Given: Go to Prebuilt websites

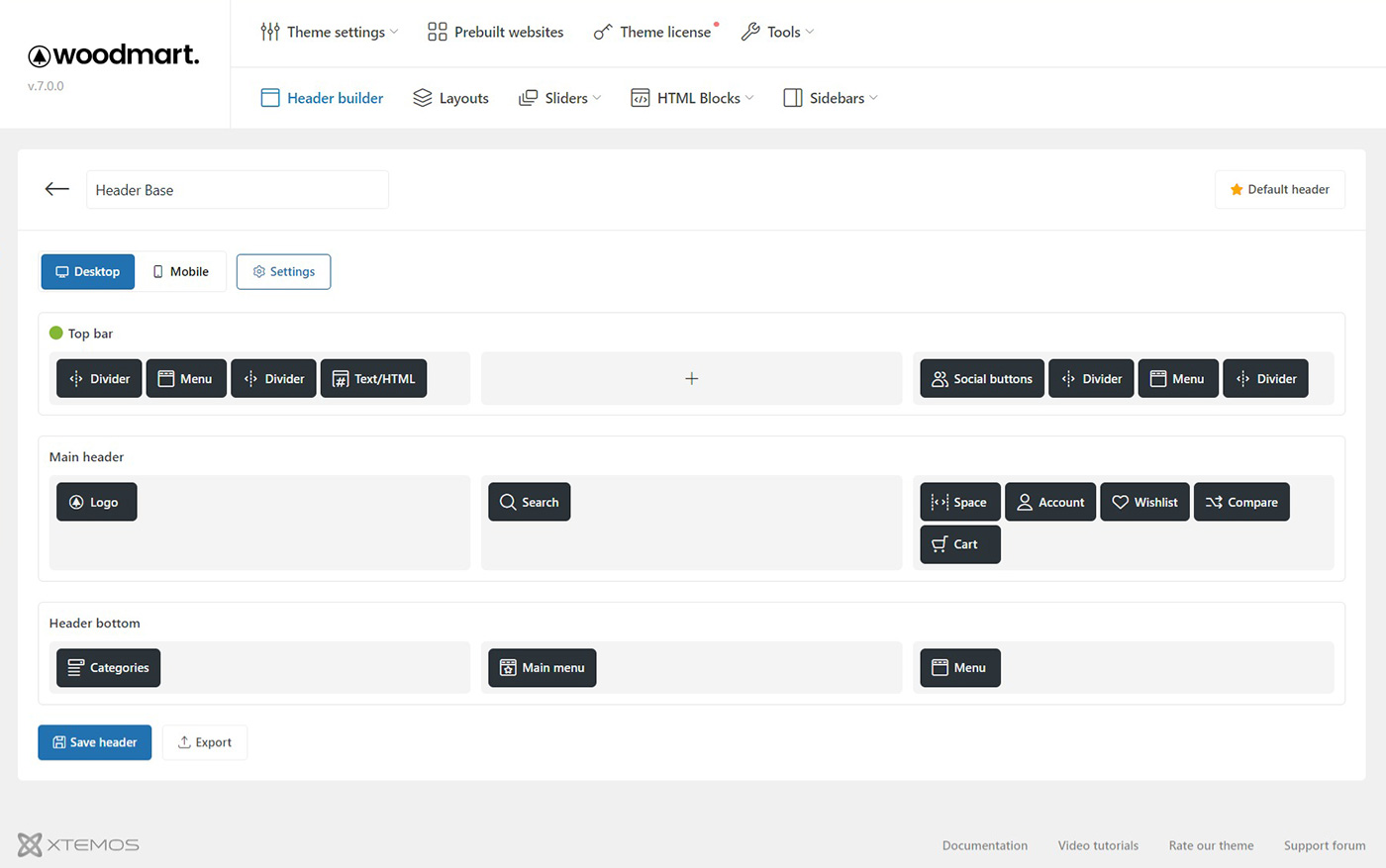Looking at the screenshot, I should point(495,32).
